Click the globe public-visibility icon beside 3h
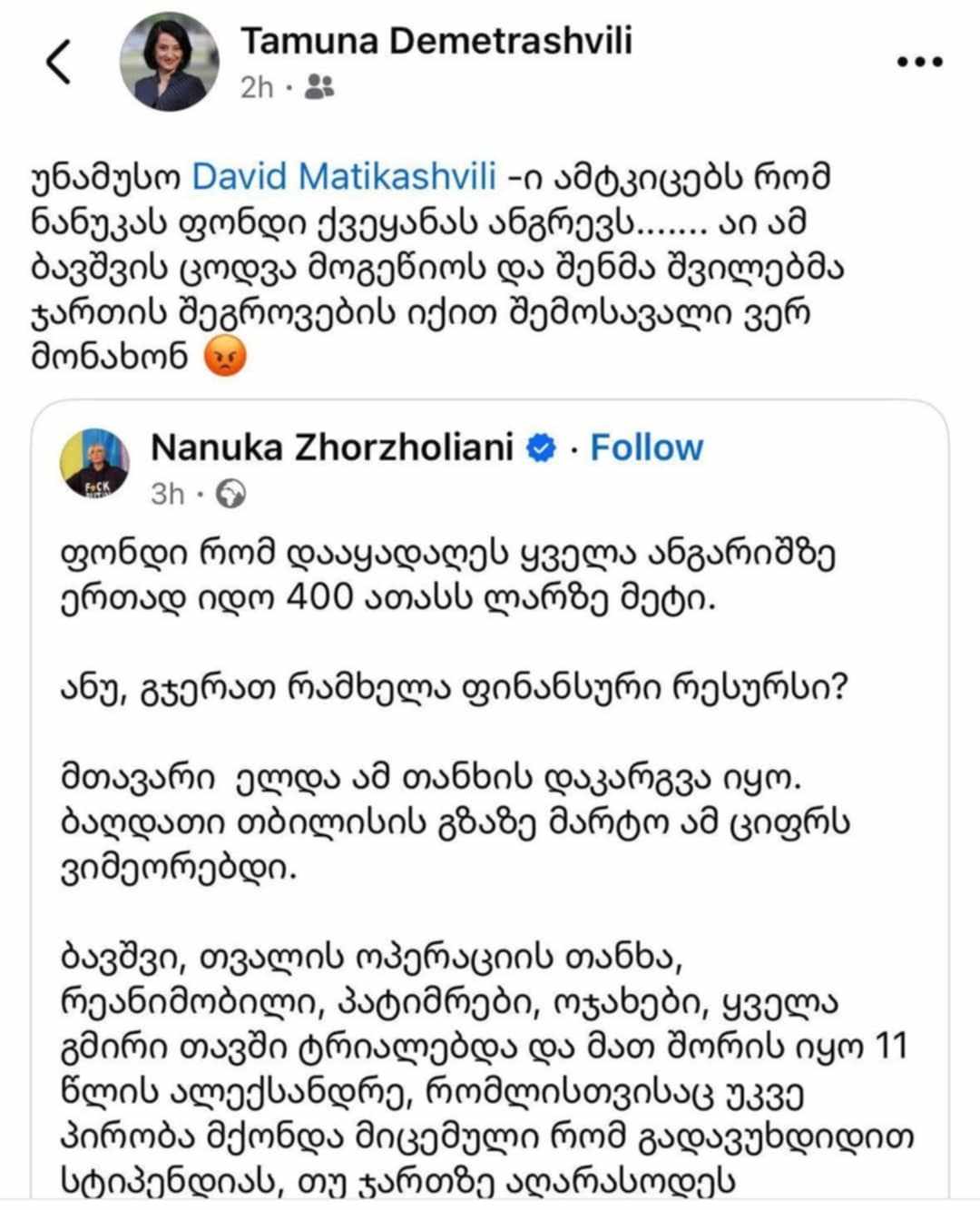The width and height of the screenshot is (980, 1210). (x=232, y=494)
